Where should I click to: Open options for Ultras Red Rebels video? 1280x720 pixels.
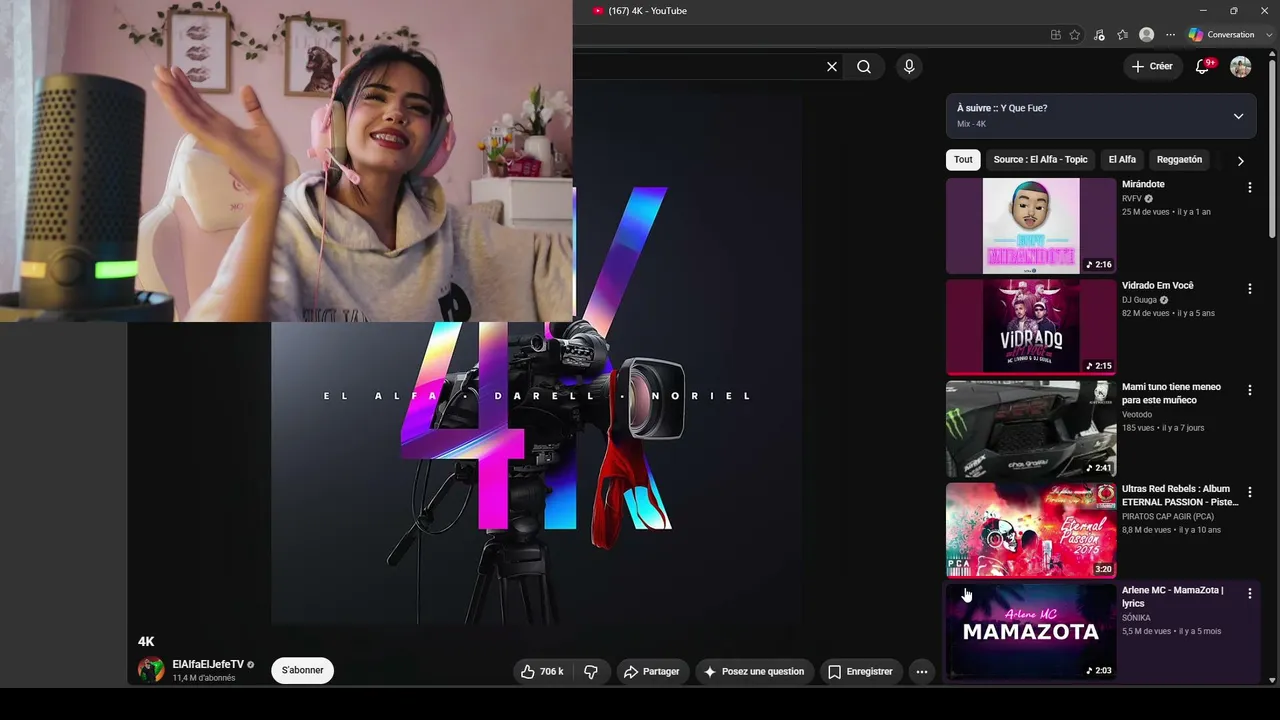1249,492
